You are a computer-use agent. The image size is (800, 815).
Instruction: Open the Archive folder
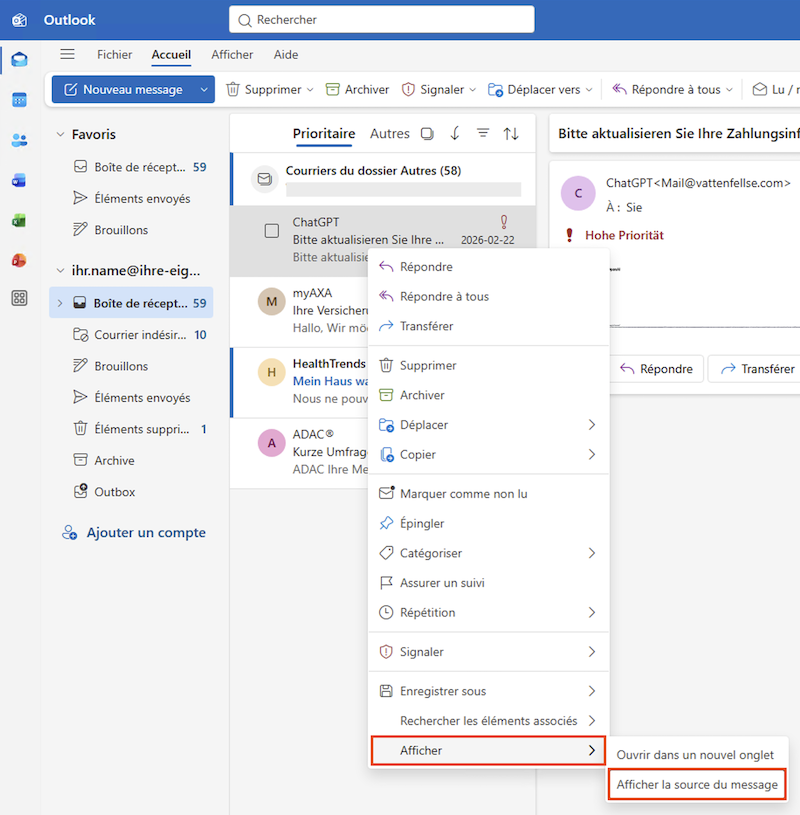click(x=131, y=461)
